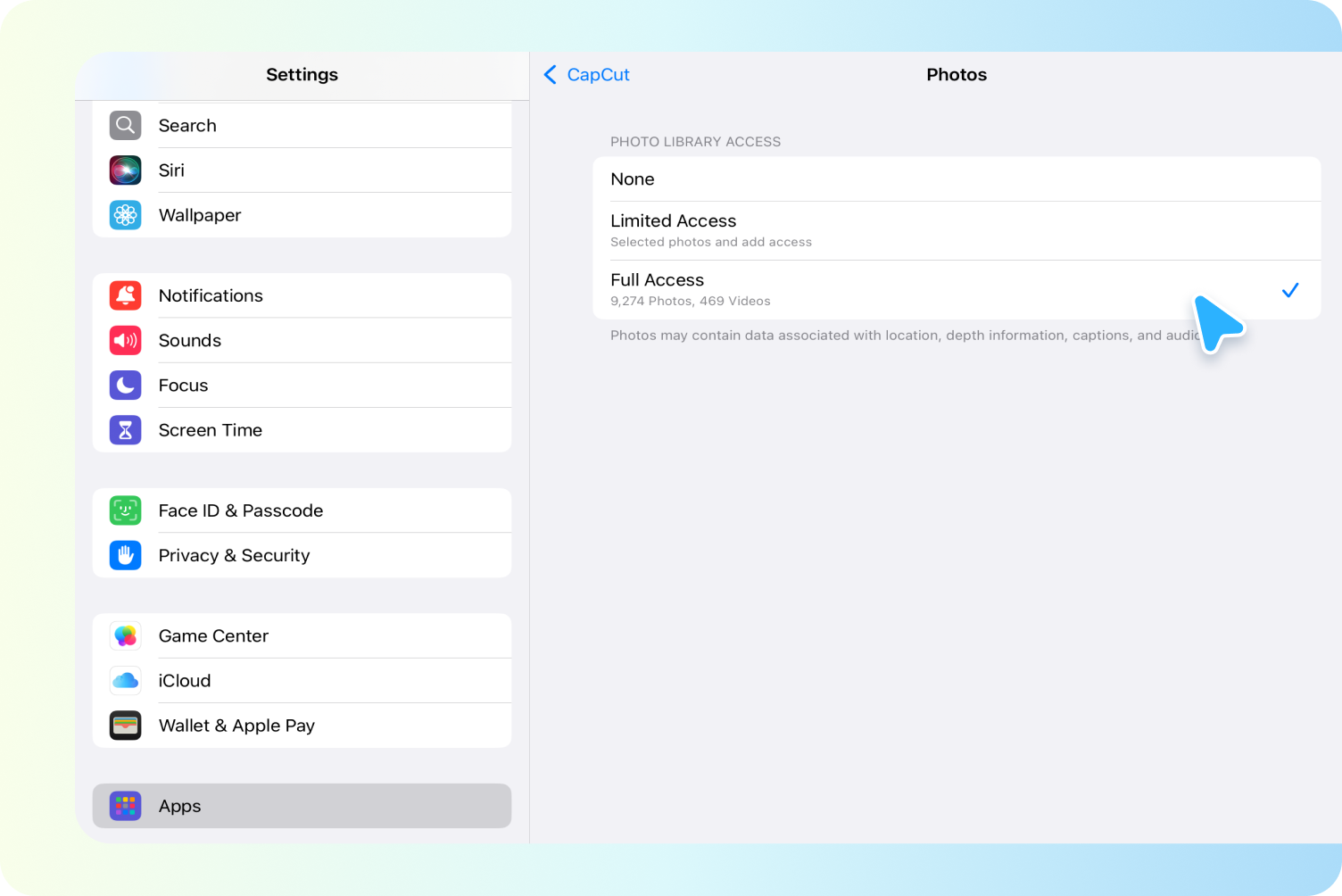Open the Search settings via magnifier icon
The image size is (1342, 896).
point(125,125)
